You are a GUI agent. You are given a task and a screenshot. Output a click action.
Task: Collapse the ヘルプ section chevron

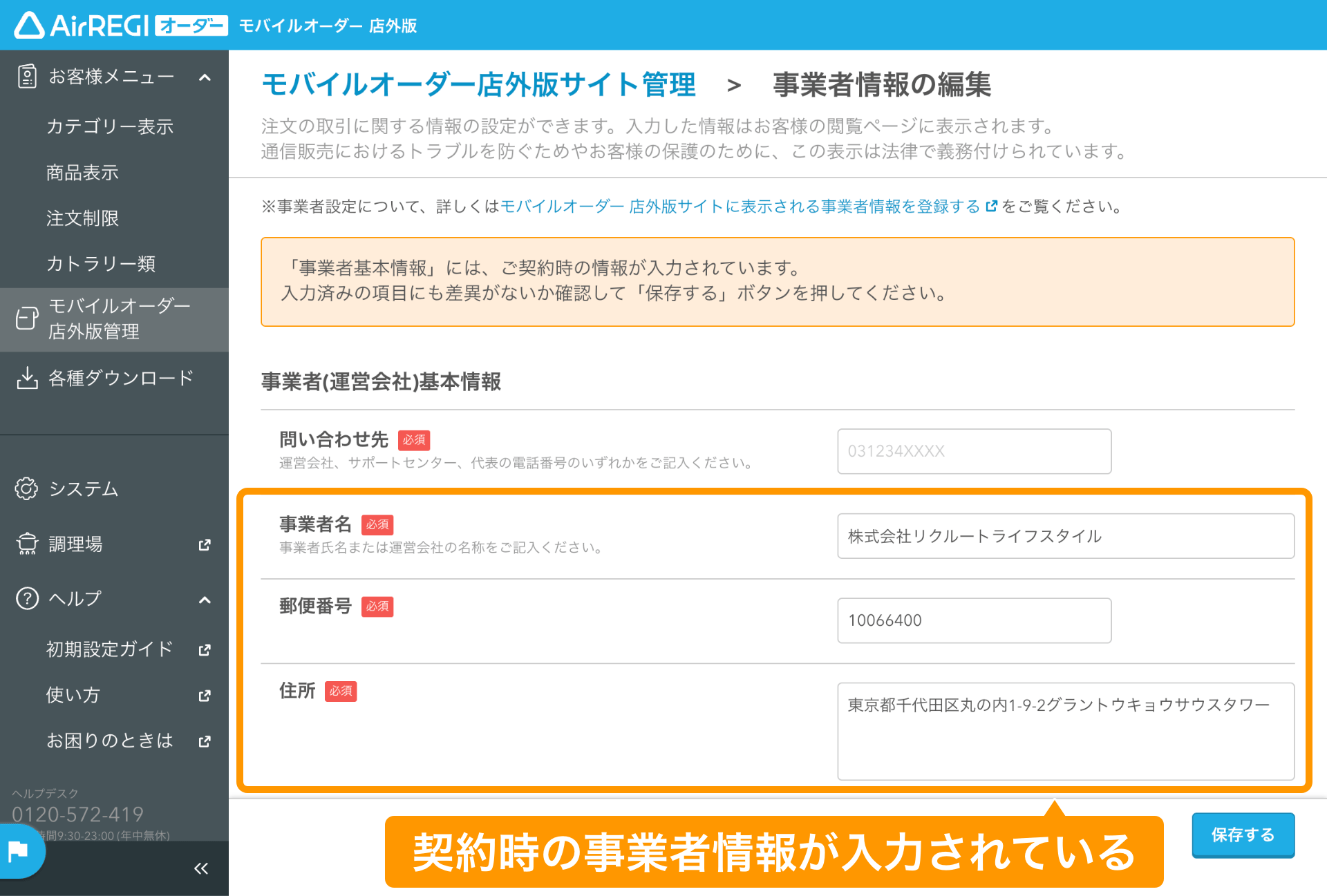205,599
